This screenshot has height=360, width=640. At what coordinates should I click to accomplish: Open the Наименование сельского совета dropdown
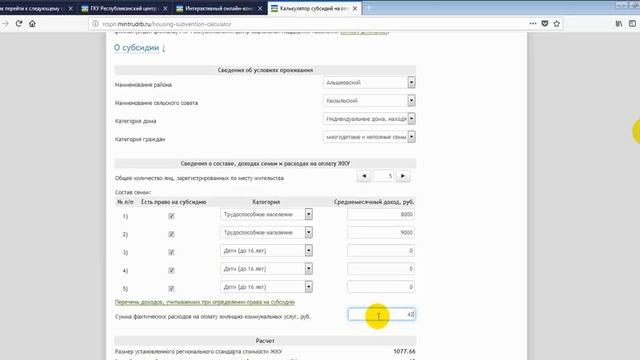[x=369, y=100]
